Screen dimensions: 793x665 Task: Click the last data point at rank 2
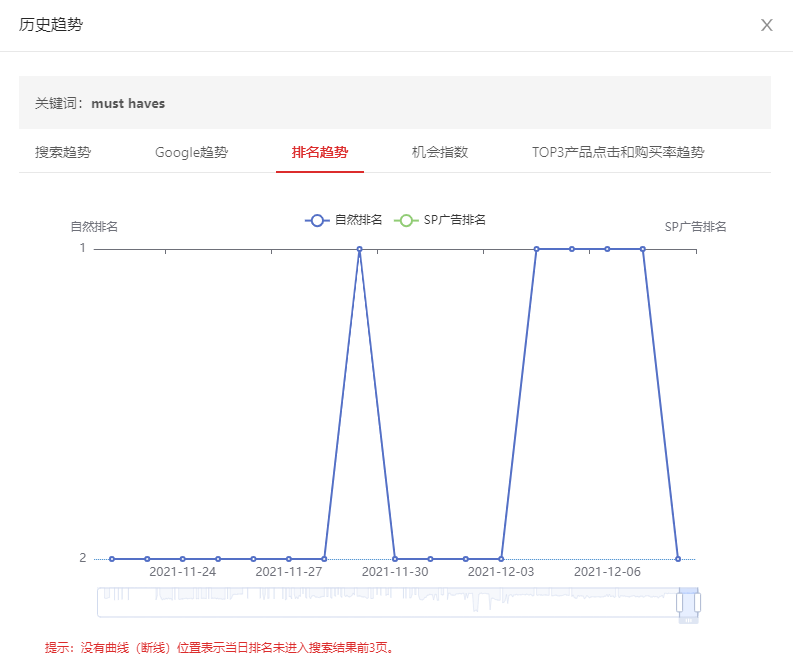[x=678, y=559]
